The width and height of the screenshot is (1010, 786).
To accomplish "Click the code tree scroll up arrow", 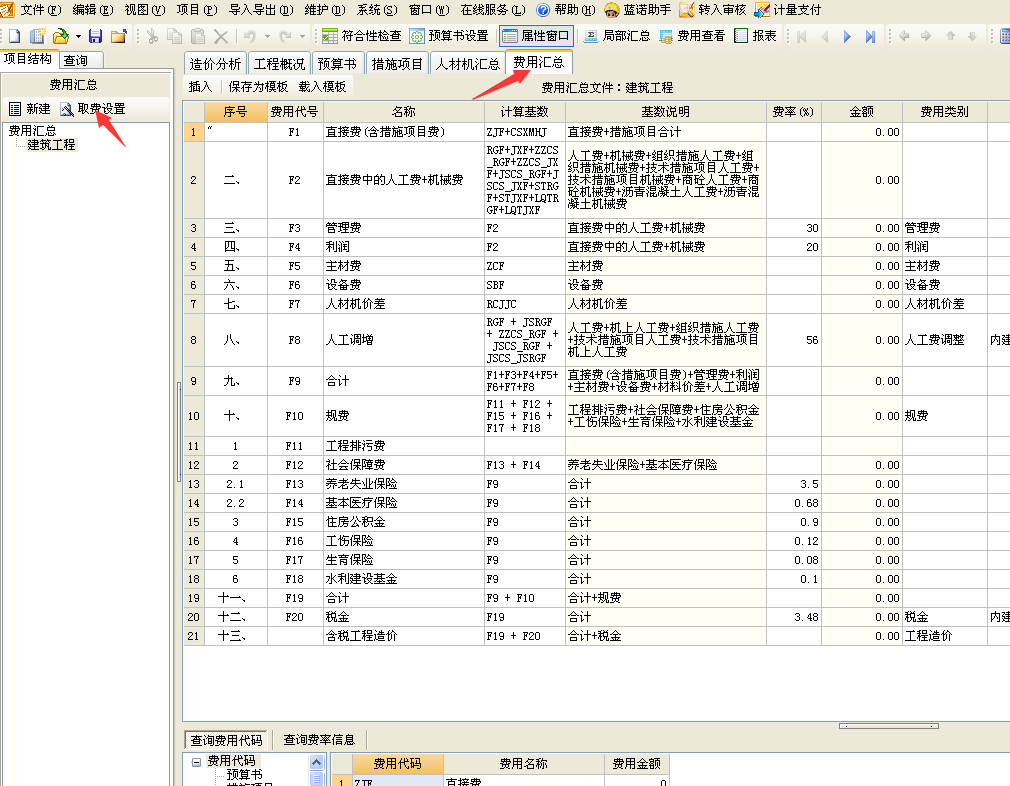I will point(316,763).
